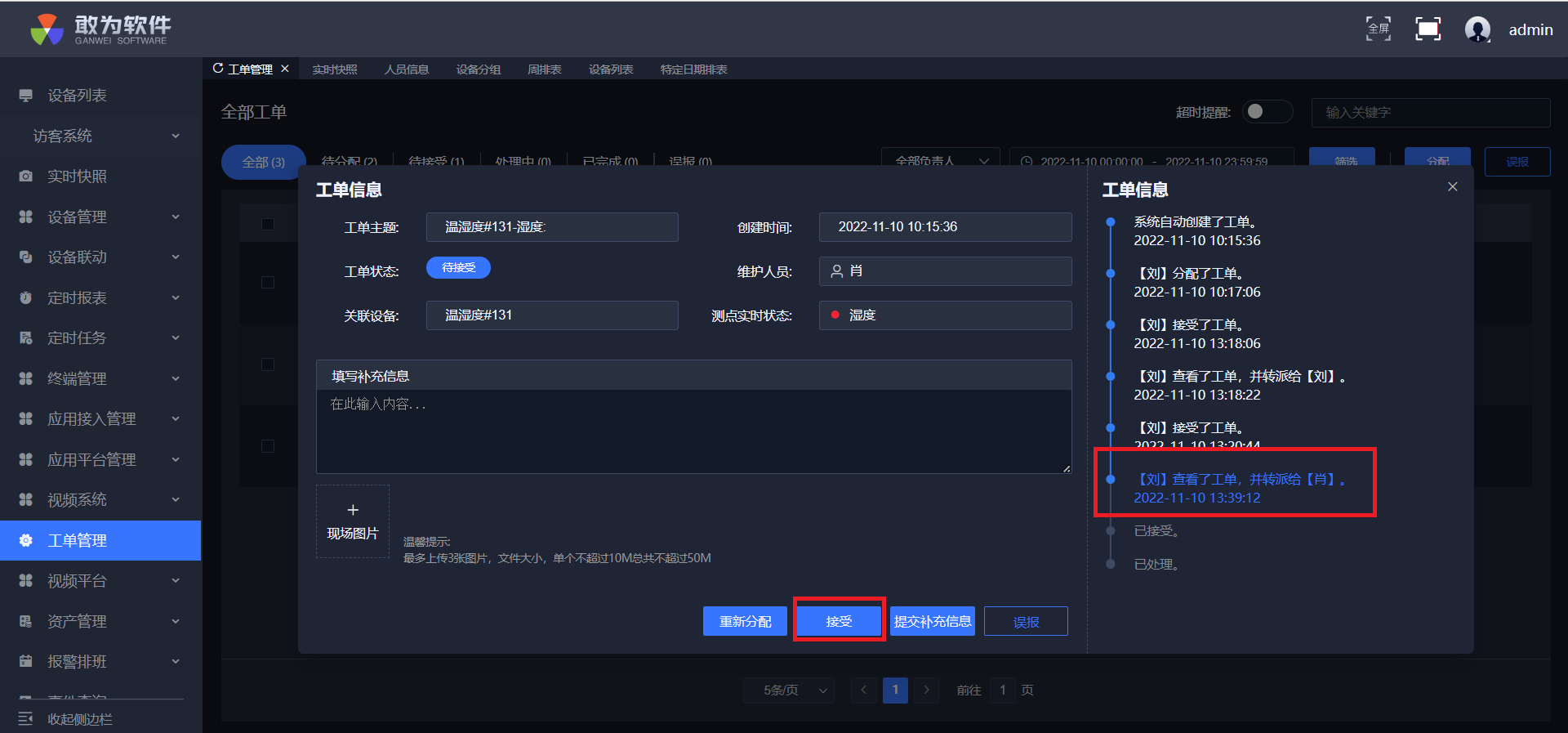Click the next page arrow
Screen dimensions: 1568x733
926,691
